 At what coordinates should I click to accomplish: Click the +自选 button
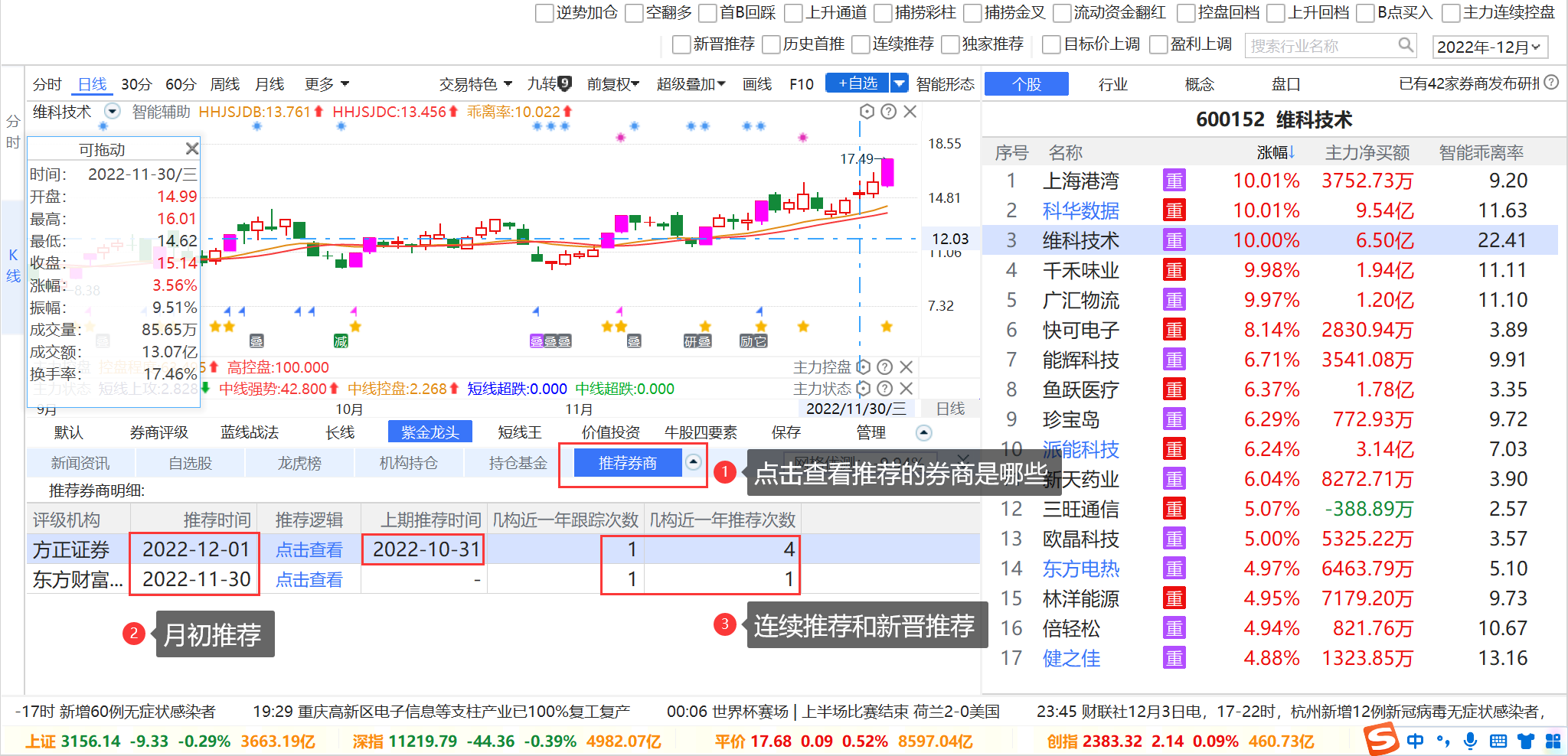(857, 83)
